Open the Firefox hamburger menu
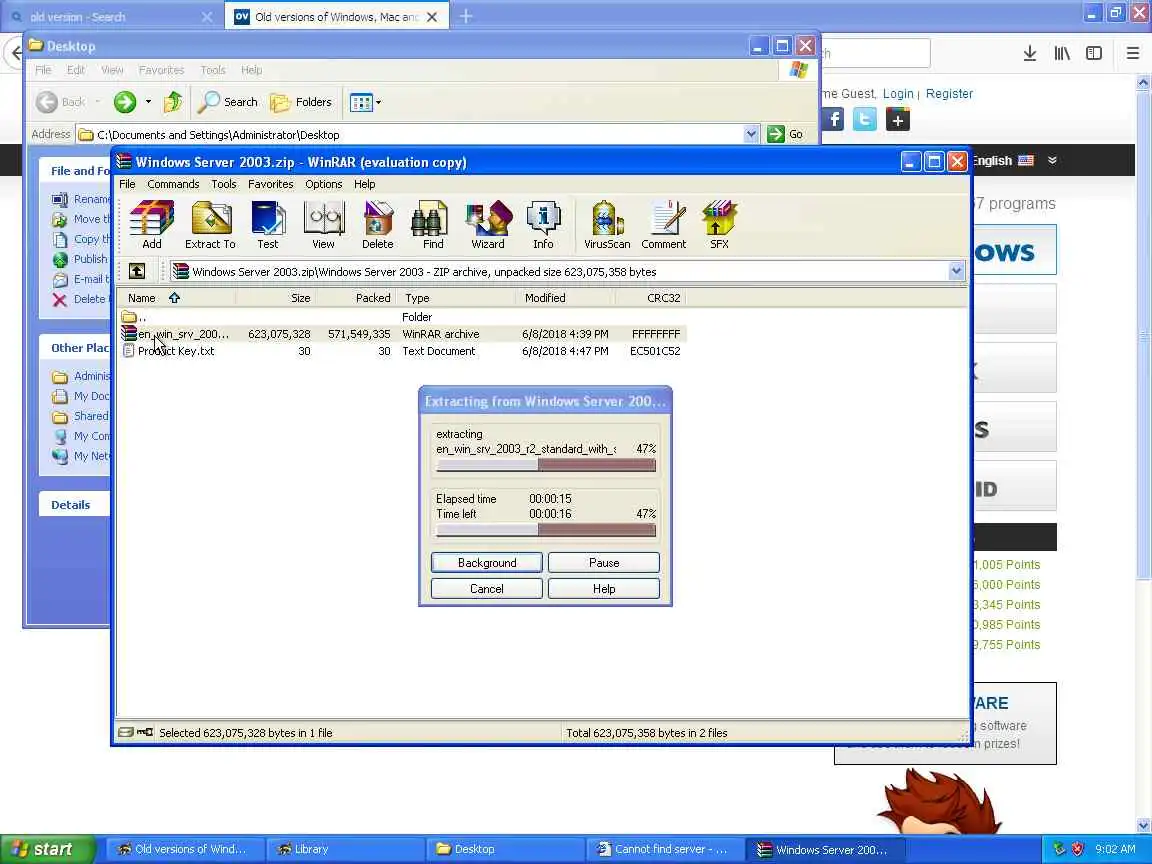Screen dimensions: 1152x864 click(1132, 53)
